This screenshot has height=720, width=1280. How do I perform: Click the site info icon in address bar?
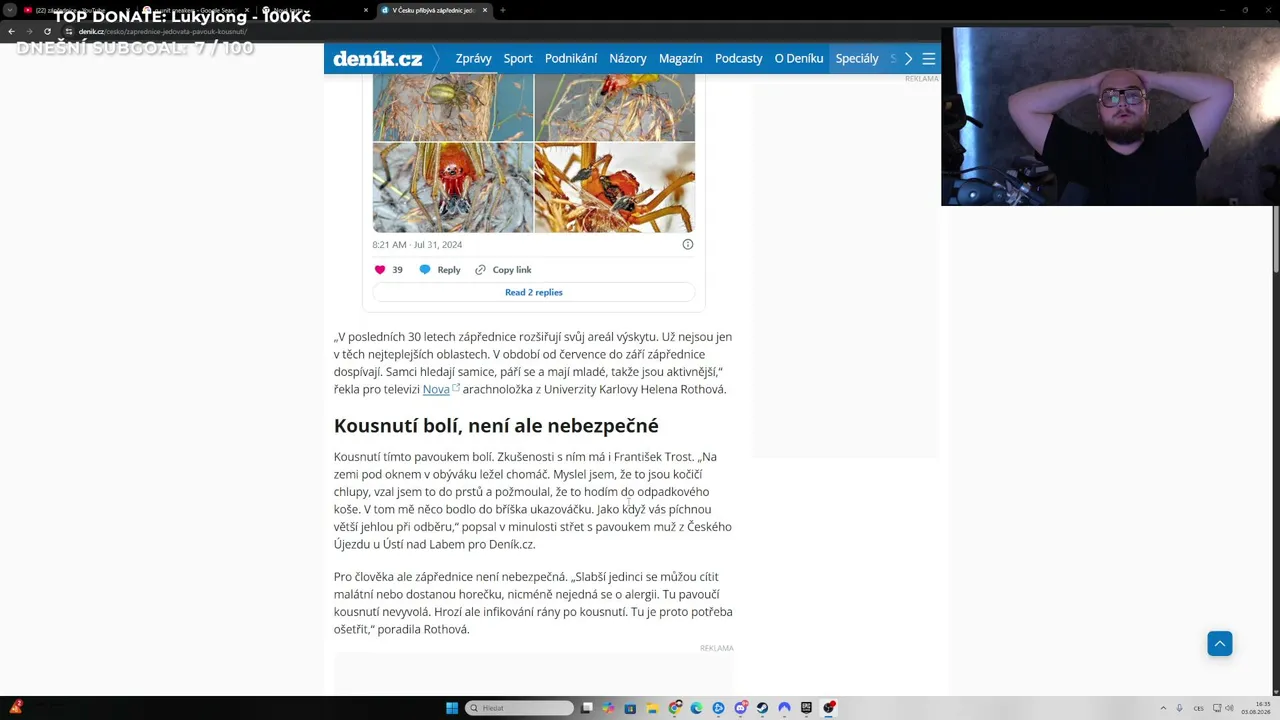pos(68,31)
